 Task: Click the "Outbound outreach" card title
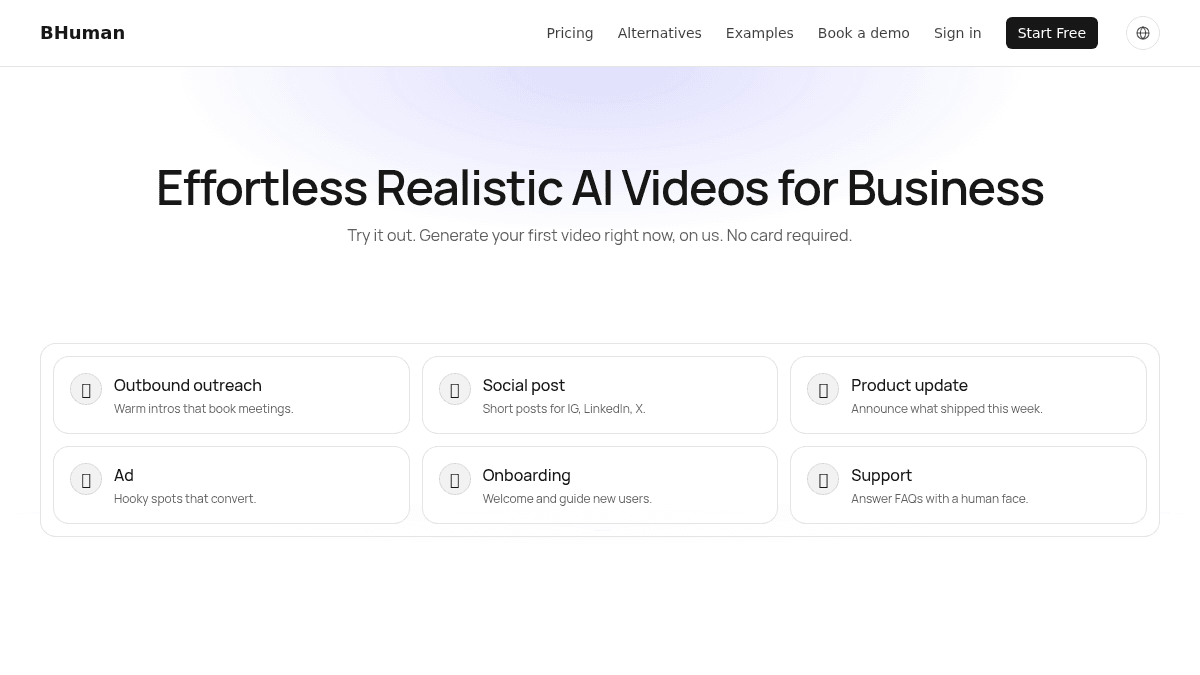tap(188, 385)
